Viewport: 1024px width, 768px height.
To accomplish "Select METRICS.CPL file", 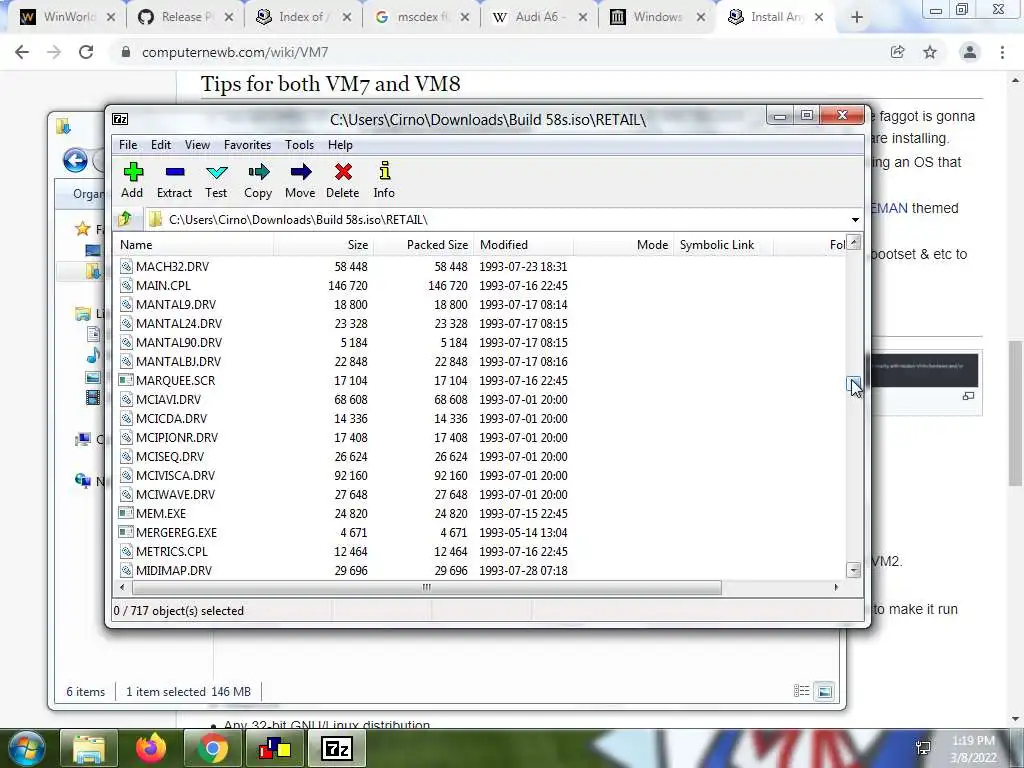I will pyautogui.click(x=172, y=551).
